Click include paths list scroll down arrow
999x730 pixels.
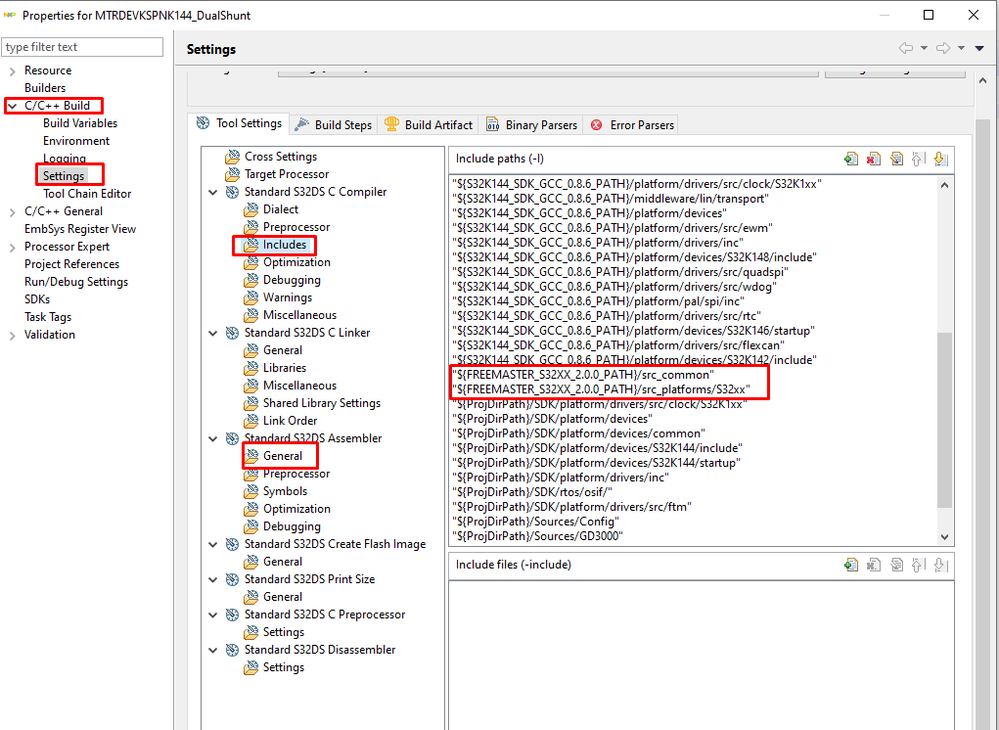pos(944,537)
